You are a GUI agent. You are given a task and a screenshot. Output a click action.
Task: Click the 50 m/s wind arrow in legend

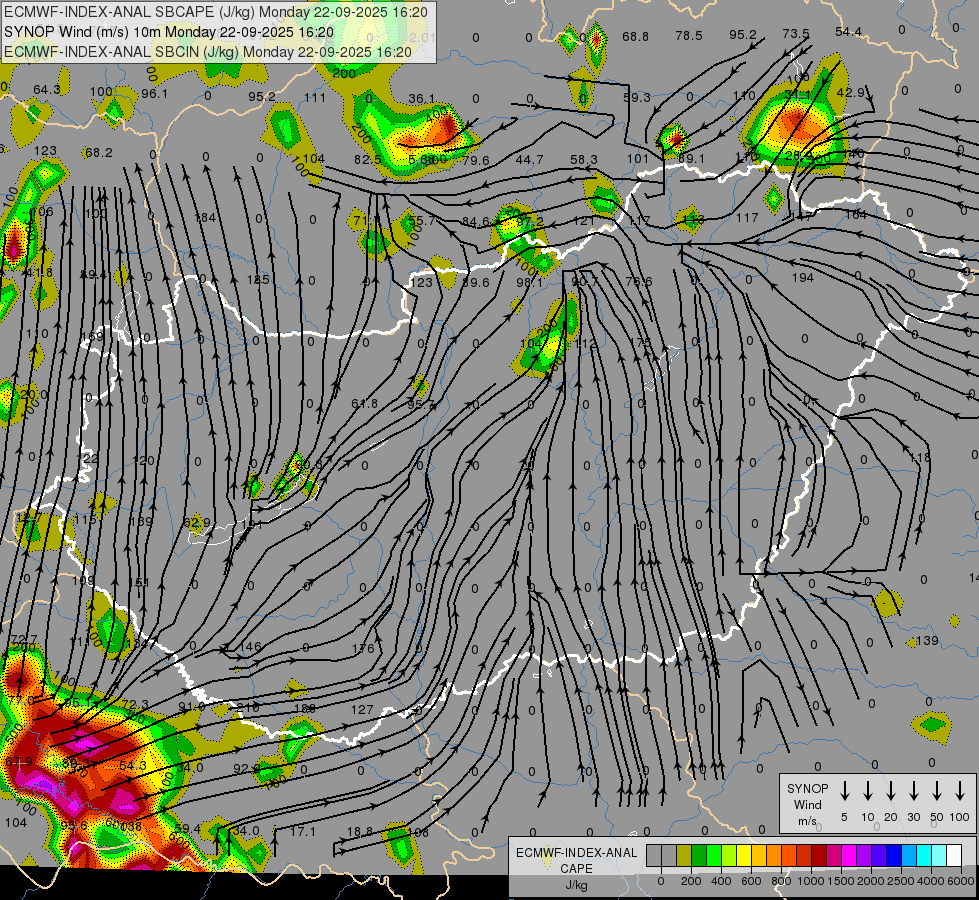(937, 791)
